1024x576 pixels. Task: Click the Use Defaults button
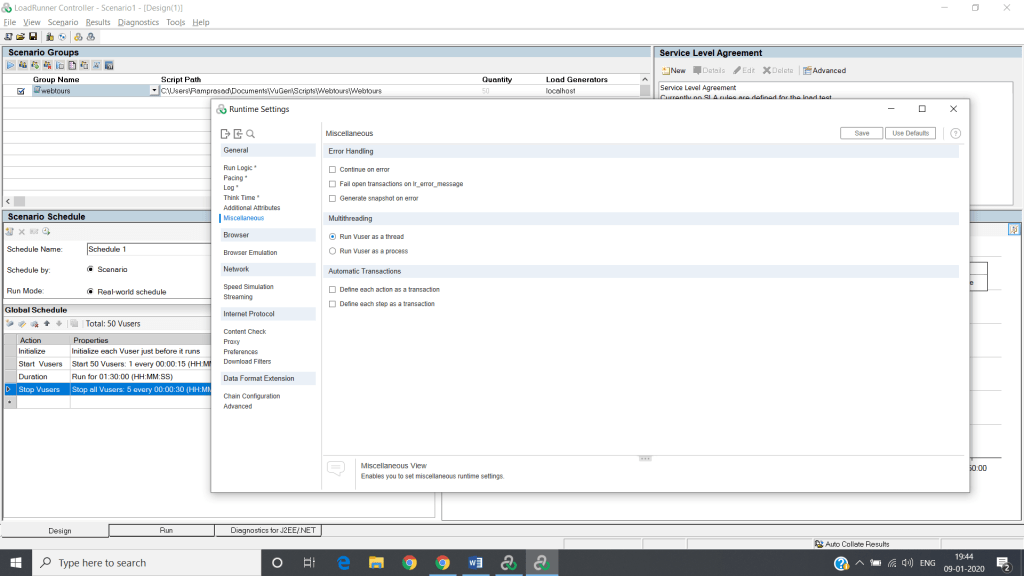click(909, 132)
